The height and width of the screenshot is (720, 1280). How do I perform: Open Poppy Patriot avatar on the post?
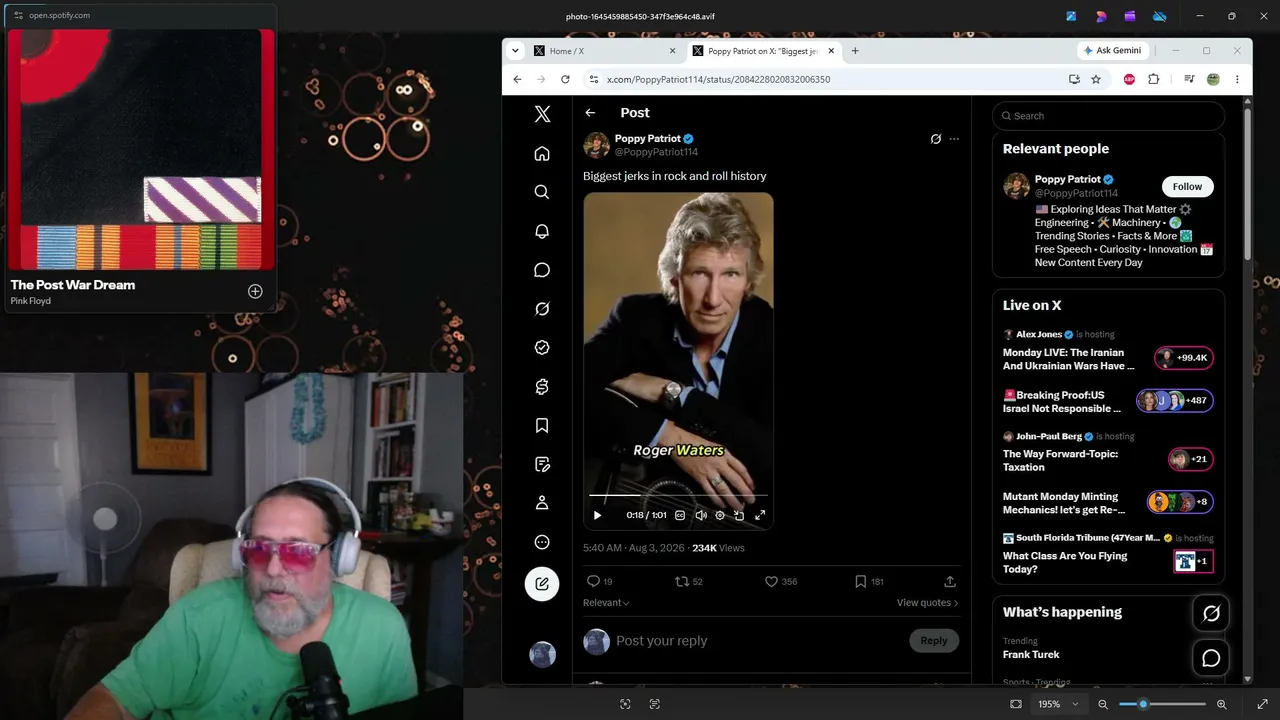(597, 145)
